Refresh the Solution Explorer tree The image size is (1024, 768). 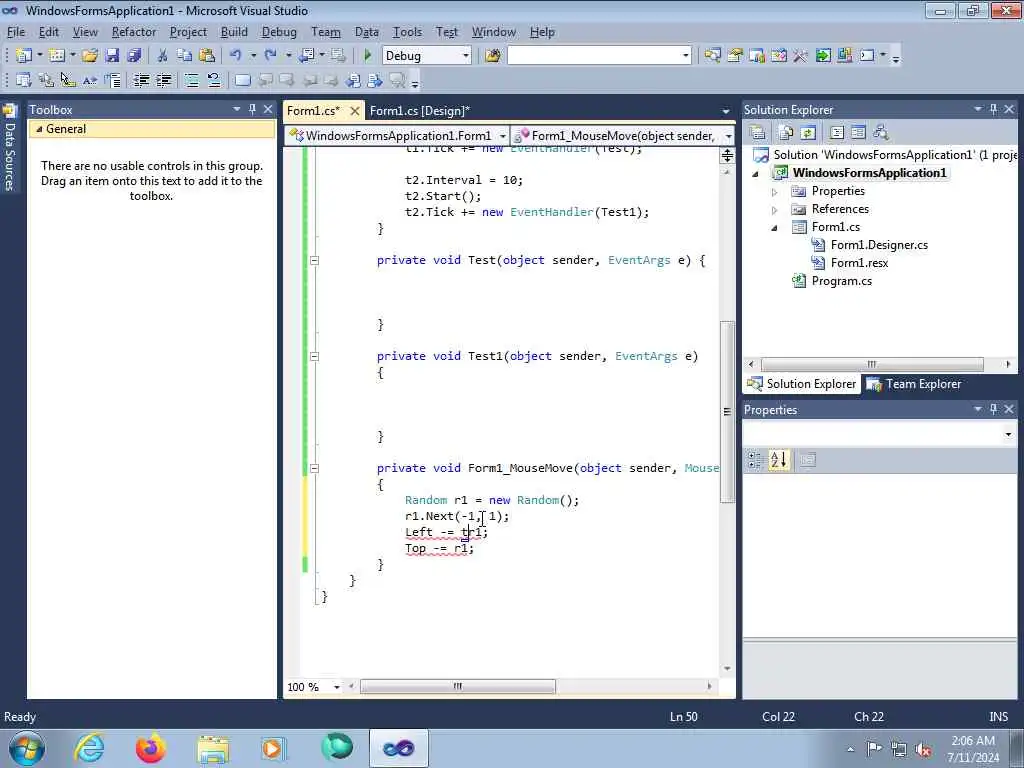pos(808,133)
